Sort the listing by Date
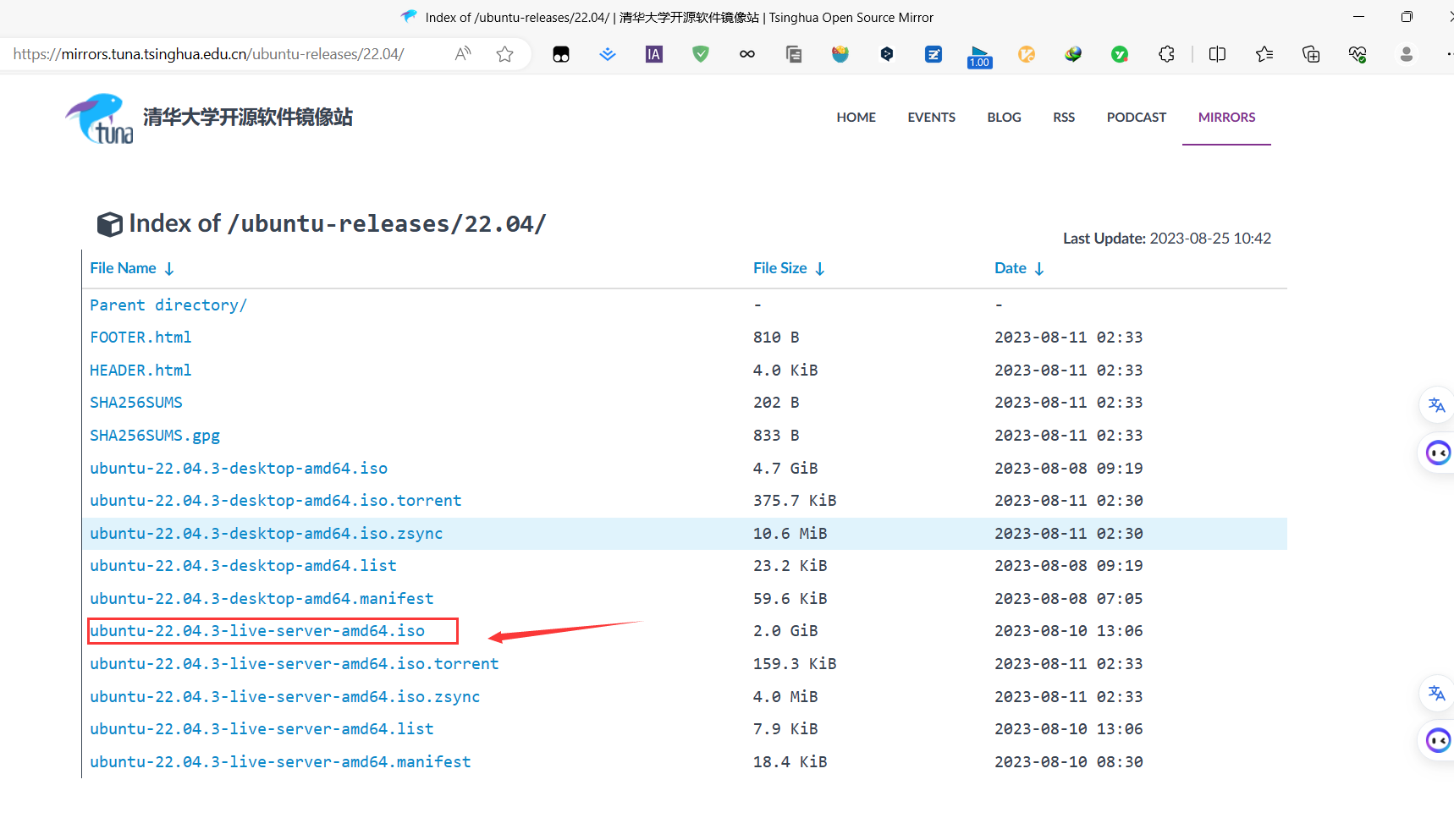 1019,268
